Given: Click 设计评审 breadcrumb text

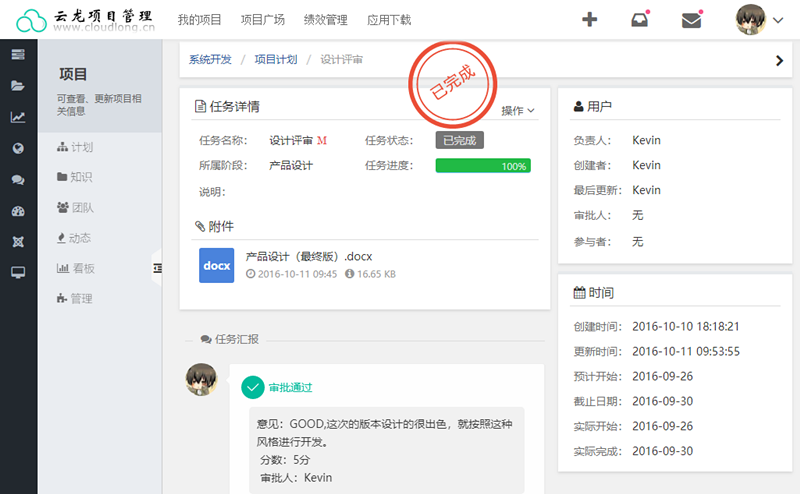Looking at the screenshot, I should (341, 60).
